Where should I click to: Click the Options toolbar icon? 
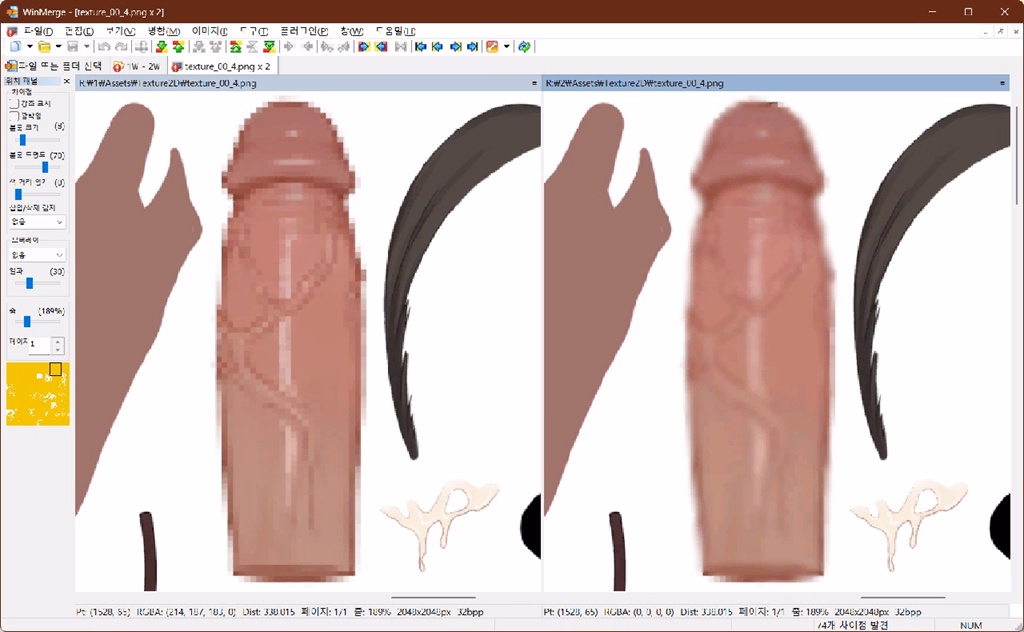pyautogui.click(x=492, y=47)
